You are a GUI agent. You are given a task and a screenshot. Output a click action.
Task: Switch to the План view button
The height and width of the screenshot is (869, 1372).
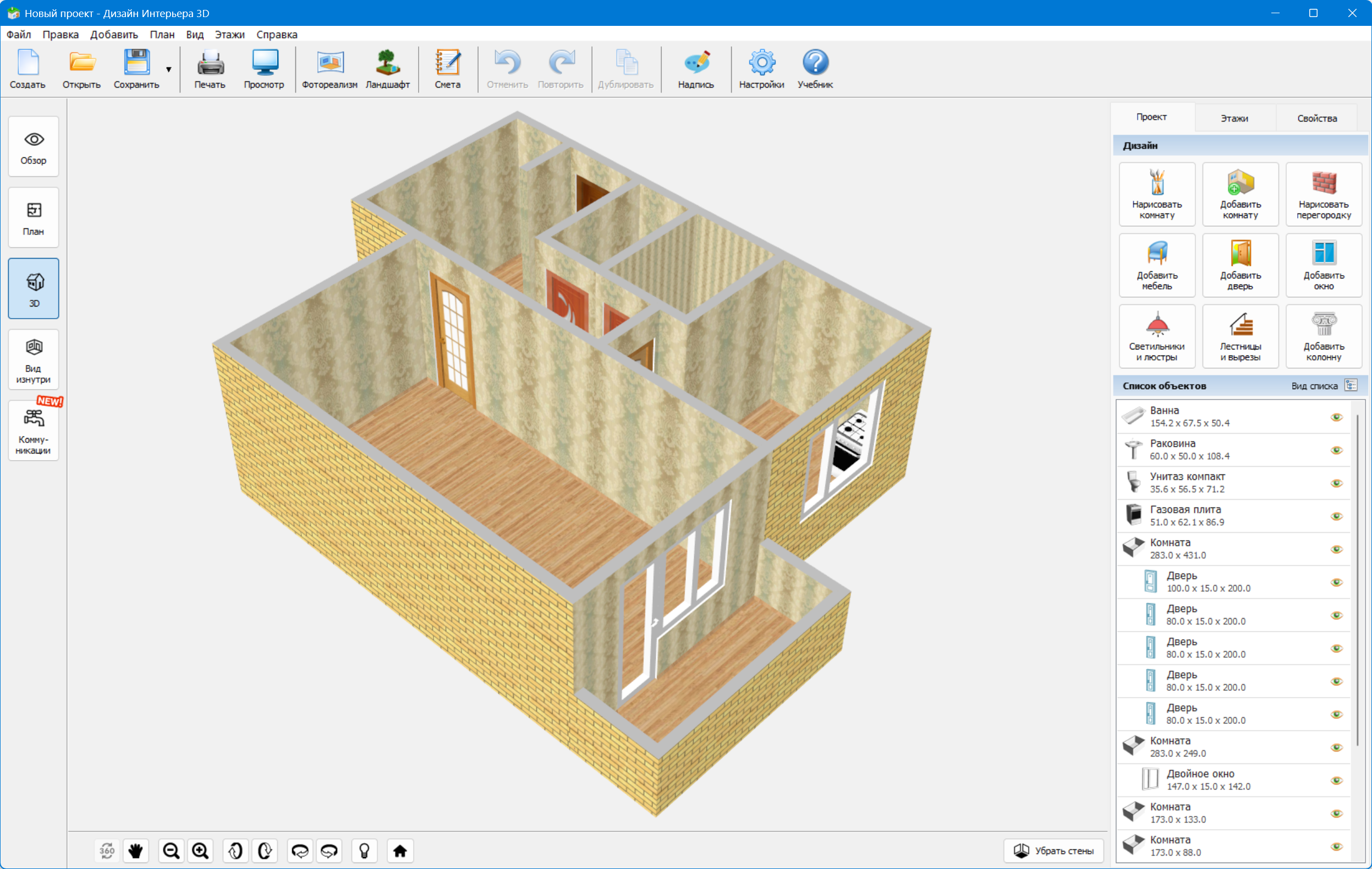coord(34,218)
